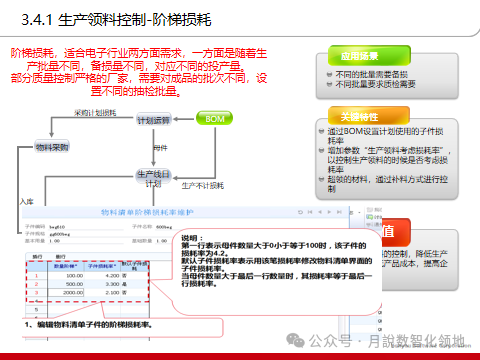This screenshot has height=360, width=480.
Task: Click the 计划运算 flowchart node
Action: tap(154, 120)
